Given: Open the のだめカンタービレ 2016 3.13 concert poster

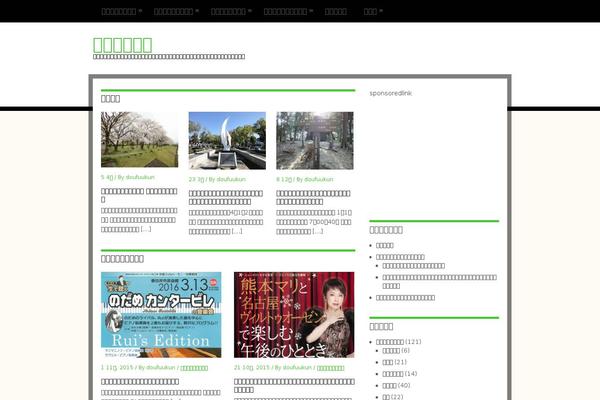Looking at the screenshot, I should click(161, 315).
